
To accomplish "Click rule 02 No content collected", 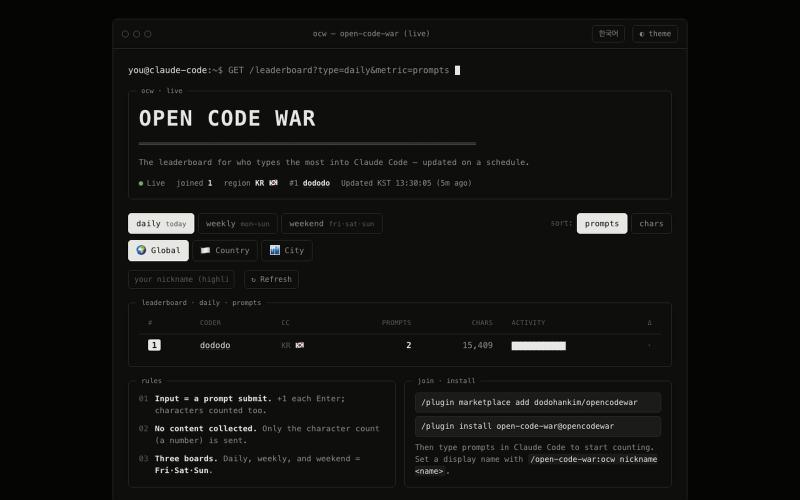I will [x=259, y=435].
